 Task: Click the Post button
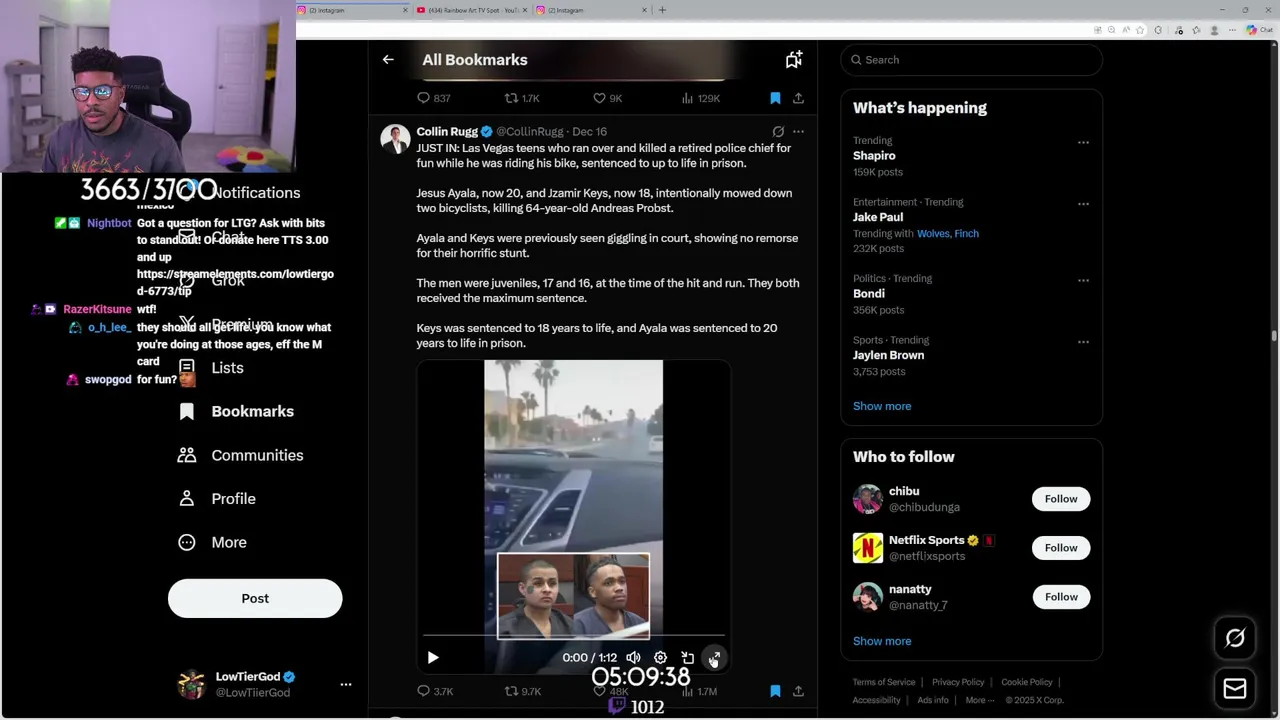(x=255, y=598)
